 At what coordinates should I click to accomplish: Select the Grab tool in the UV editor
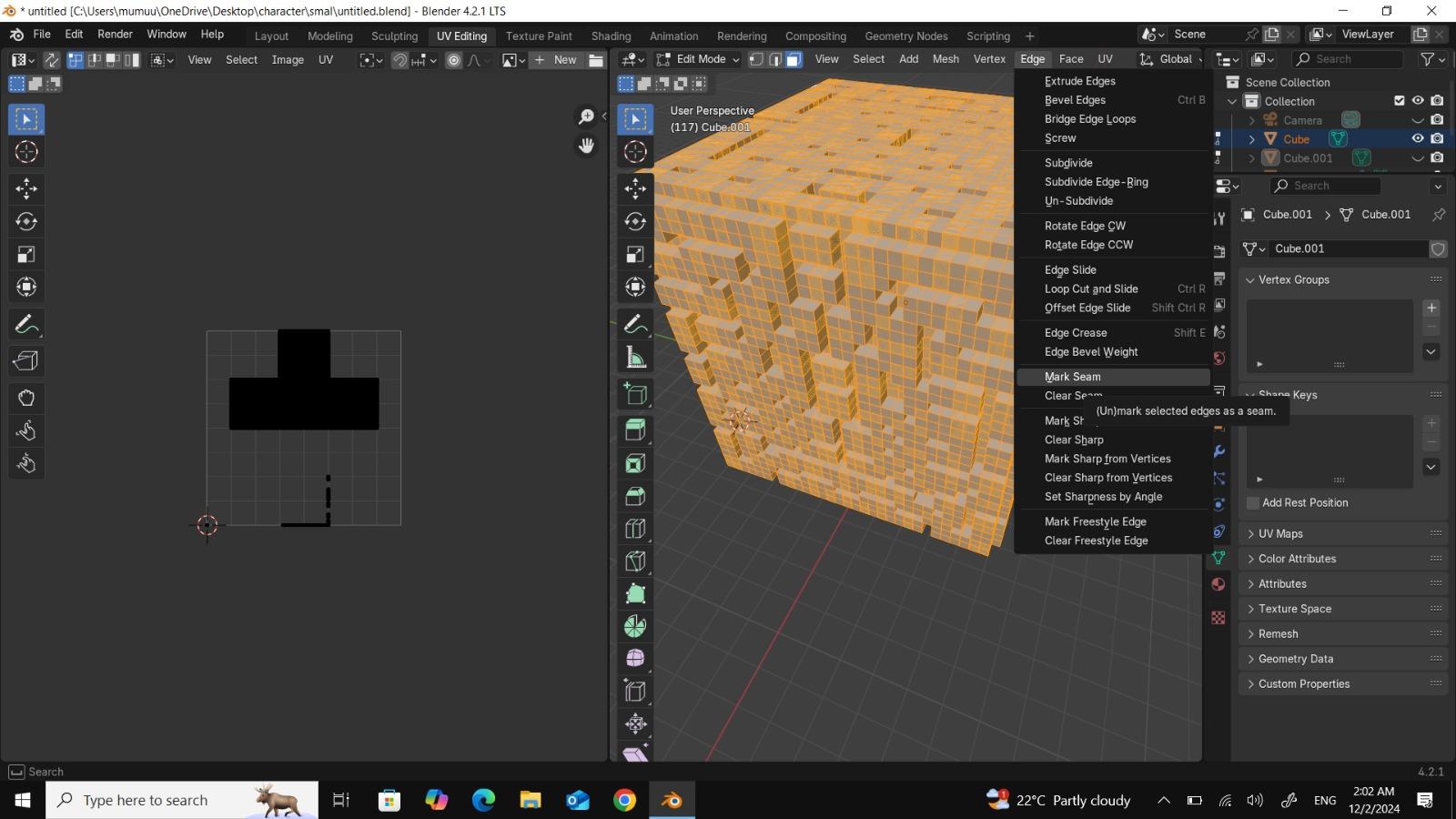coord(26,398)
